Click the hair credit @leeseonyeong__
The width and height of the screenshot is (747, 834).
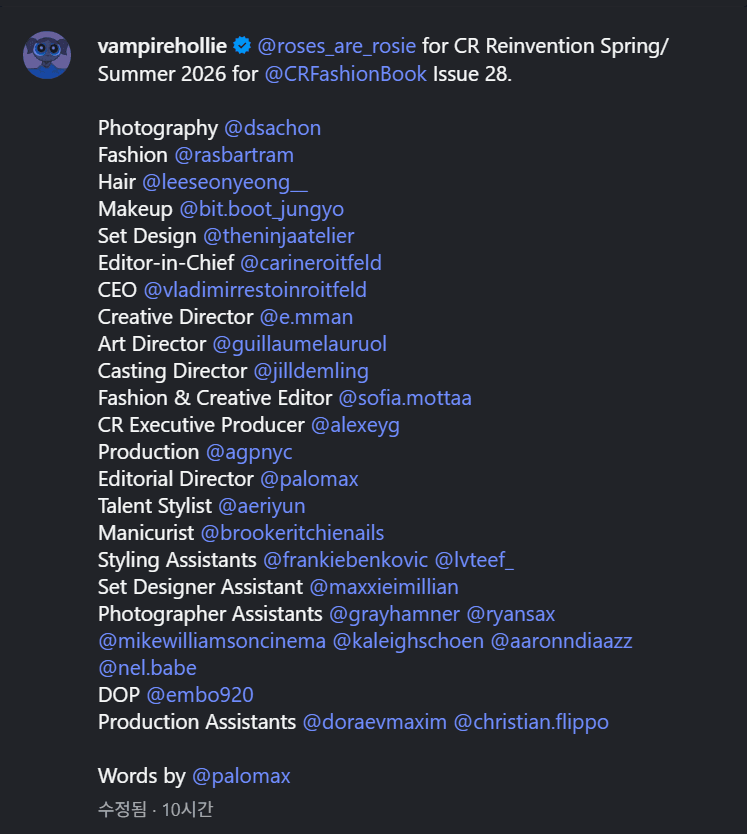coord(225,182)
